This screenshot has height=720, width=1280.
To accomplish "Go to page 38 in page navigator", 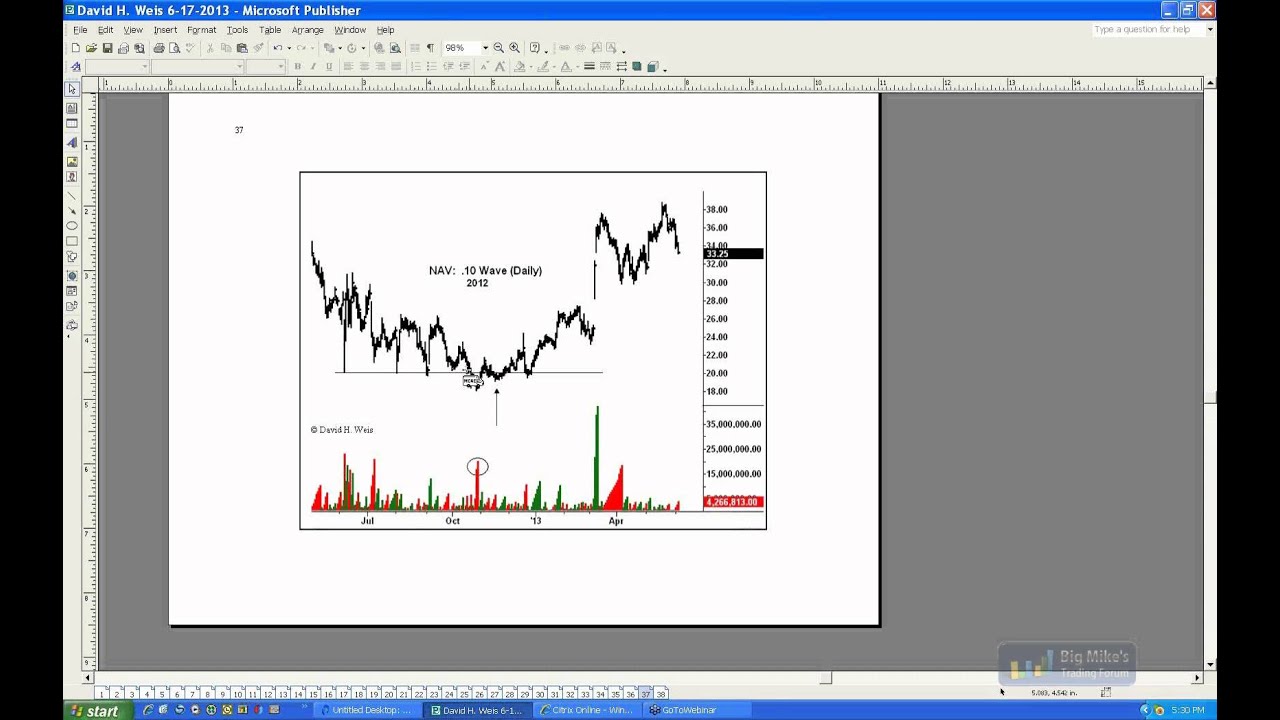I will (661, 693).
